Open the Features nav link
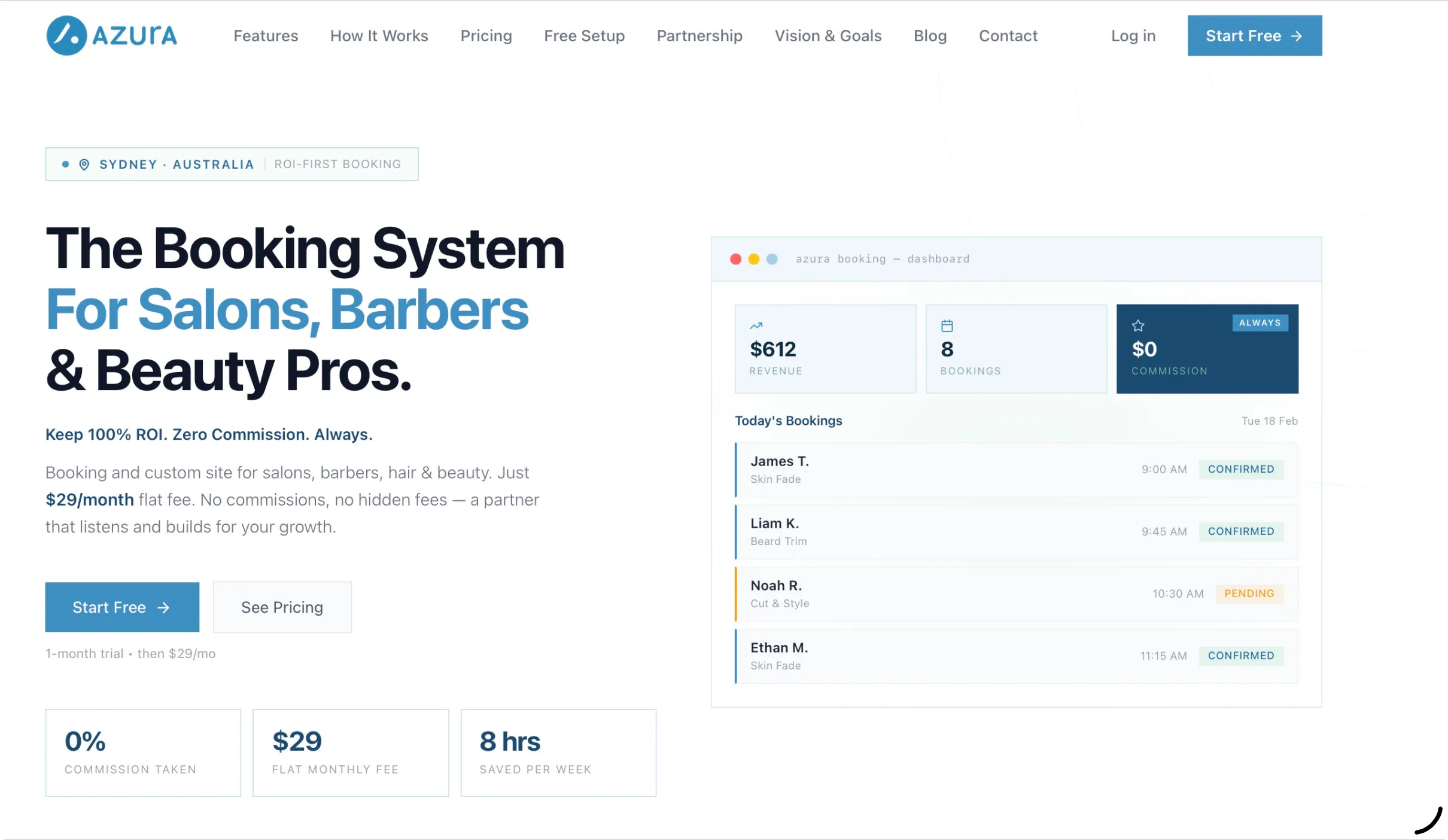 click(x=266, y=36)
